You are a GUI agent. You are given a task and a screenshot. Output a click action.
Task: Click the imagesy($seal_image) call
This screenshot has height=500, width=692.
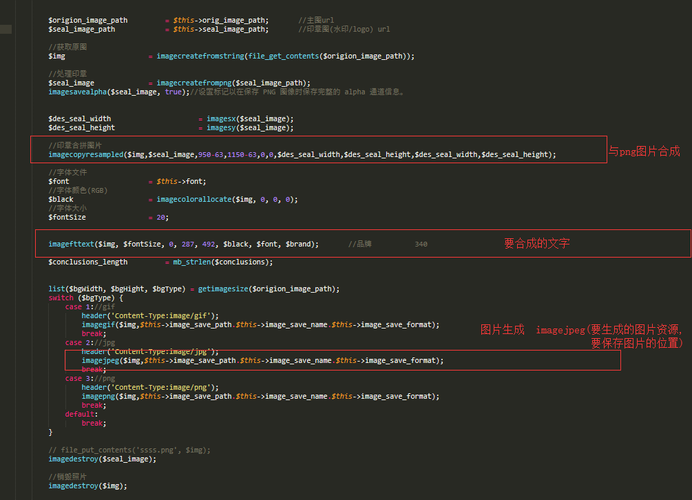pyautogui.click(x=250, y=128)
